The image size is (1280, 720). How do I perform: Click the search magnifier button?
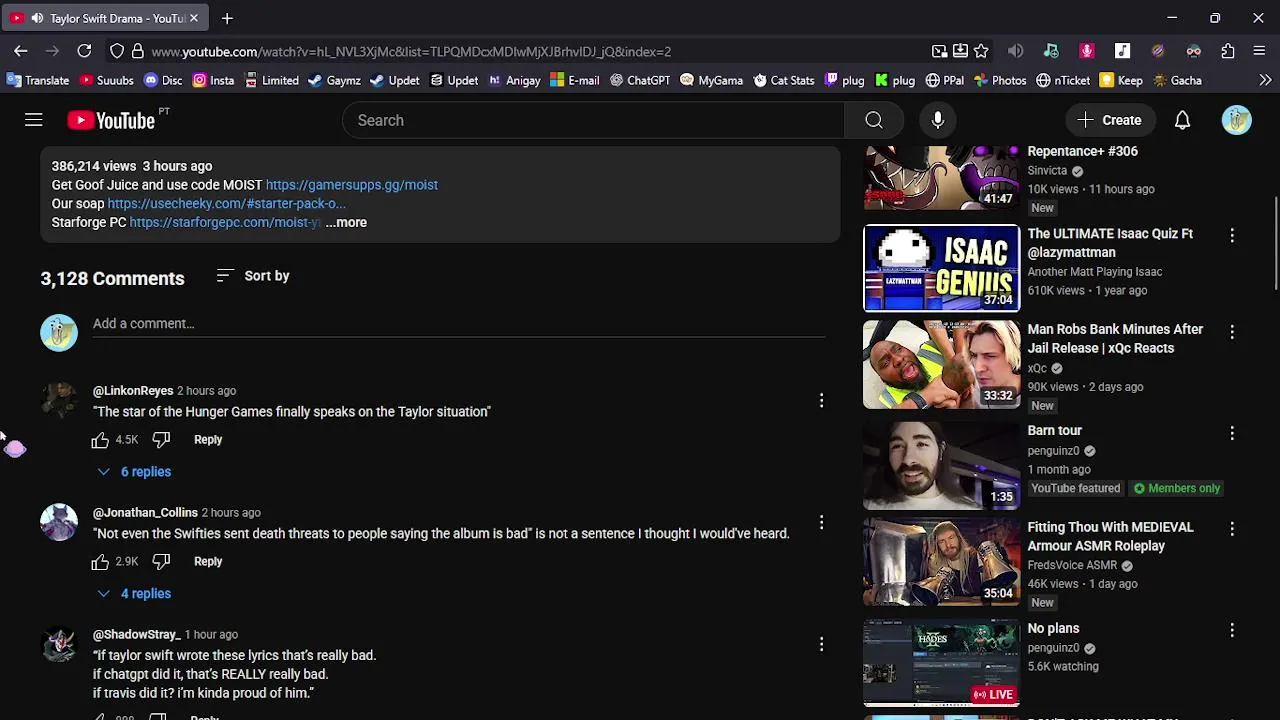tap(874, 120)
